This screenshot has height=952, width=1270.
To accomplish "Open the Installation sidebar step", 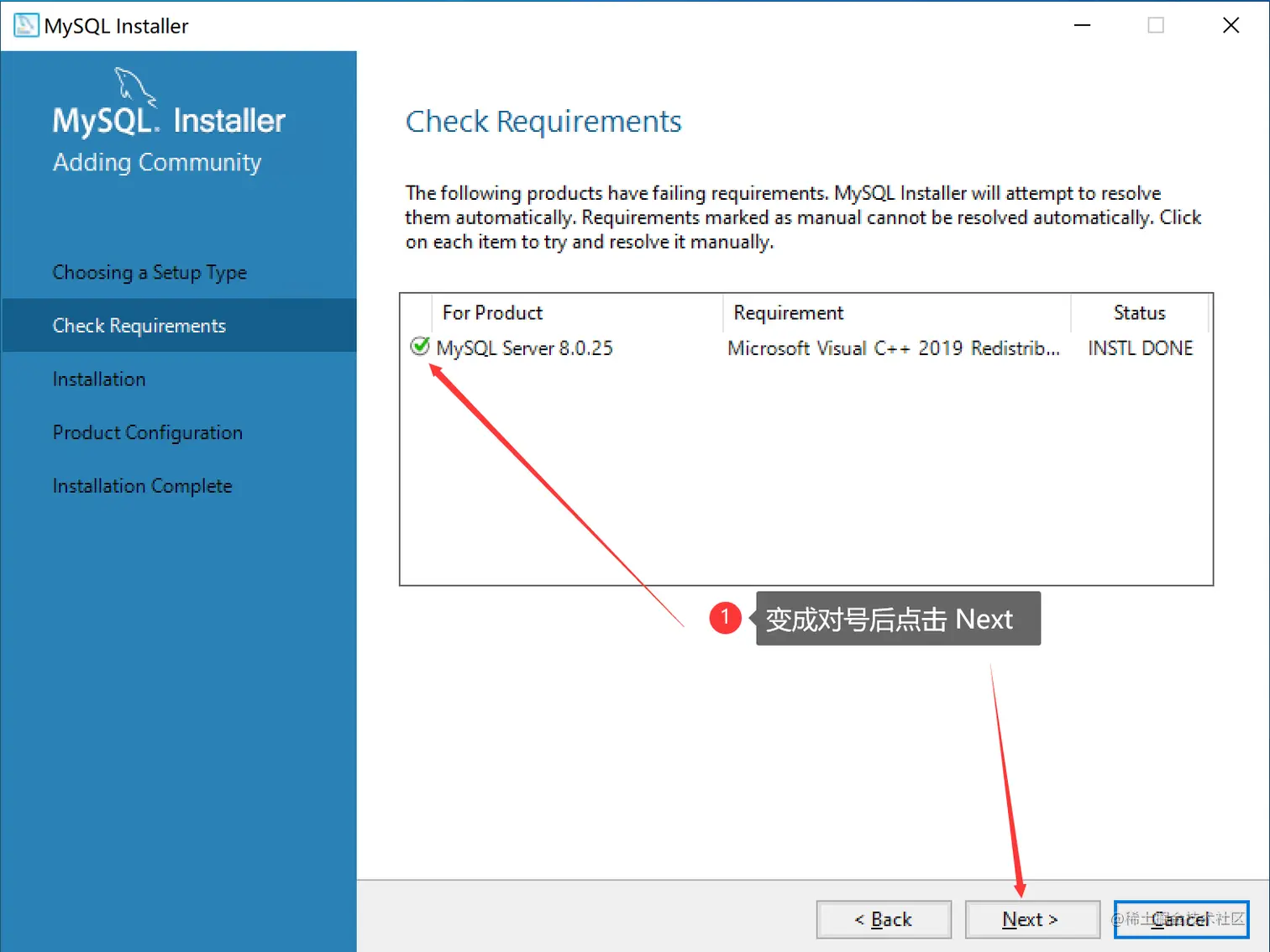I will pyautogui.click(x=99, y=379).
